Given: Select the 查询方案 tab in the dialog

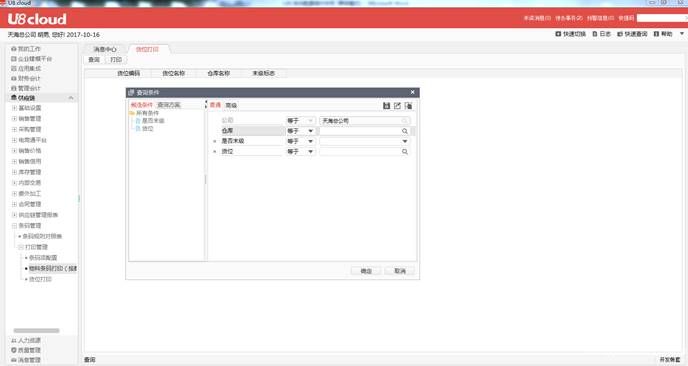Looking at the screenshot, I should [169, 105].
